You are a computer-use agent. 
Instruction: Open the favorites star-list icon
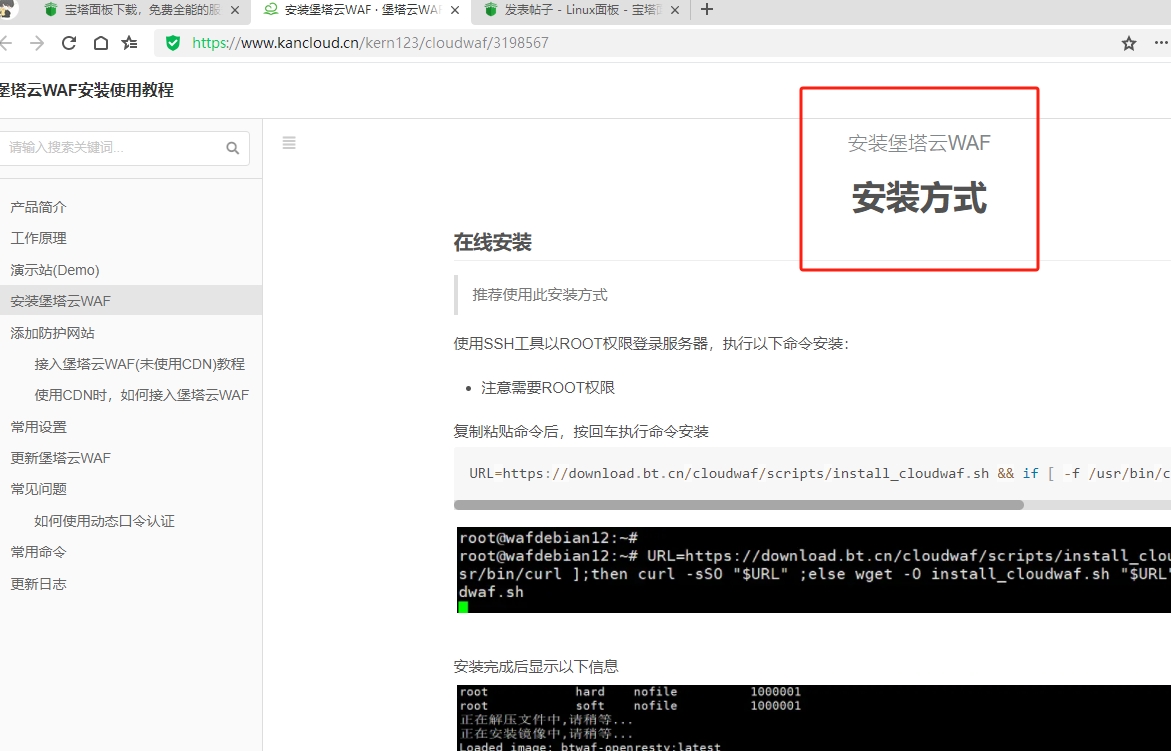[x=130, y=43]
